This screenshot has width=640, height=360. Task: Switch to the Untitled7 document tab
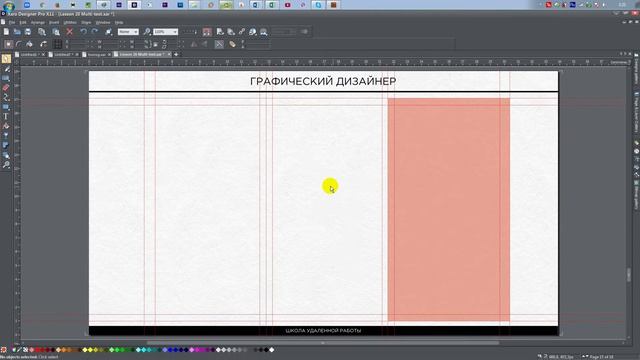pyautogui.click(x=62, y=54)
